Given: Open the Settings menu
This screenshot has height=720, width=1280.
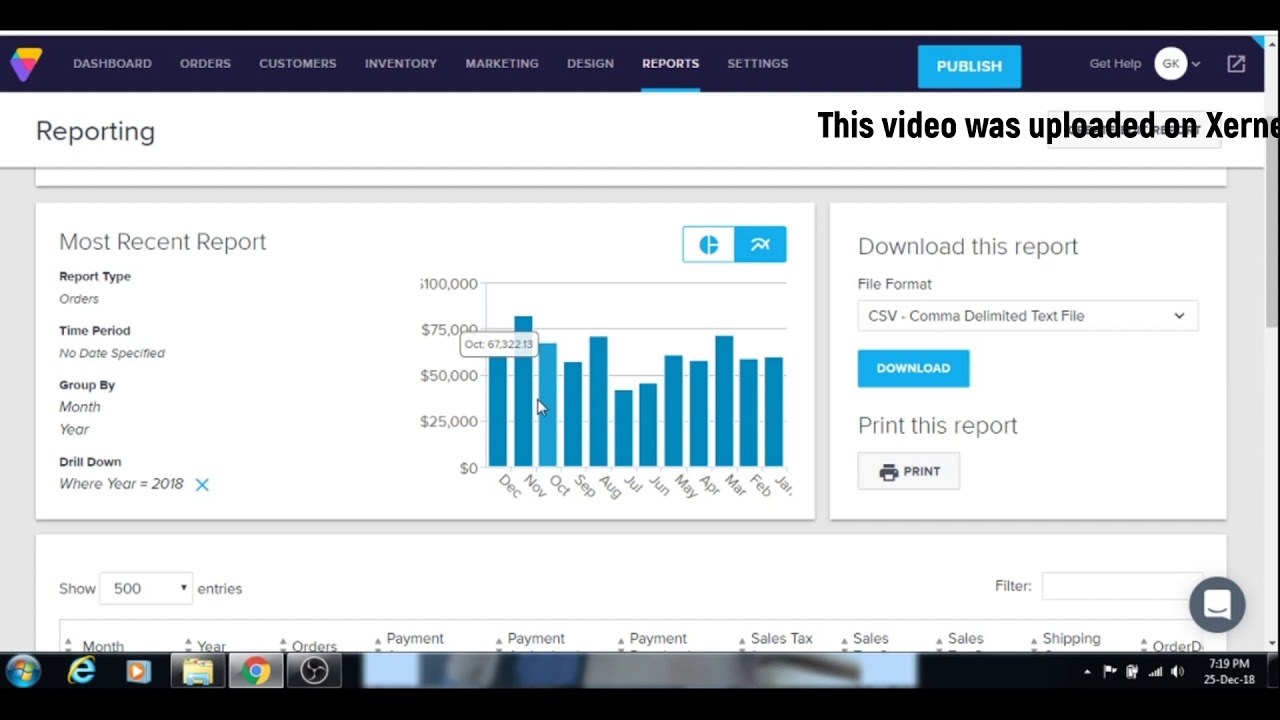Looking at the screenshot, I should tap(758, 64).
